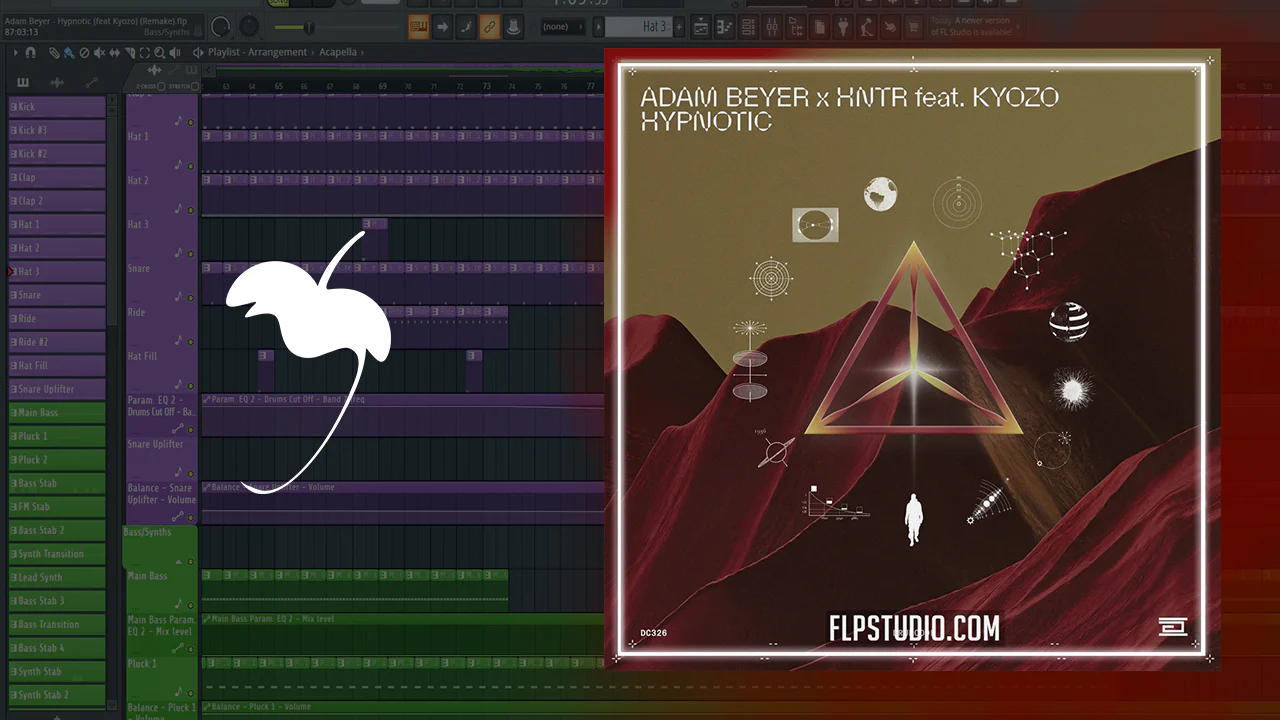Expand the Acapella breadcrumb arrow
This screenshot has height=720, width=1280.
[x=362, y=52]
